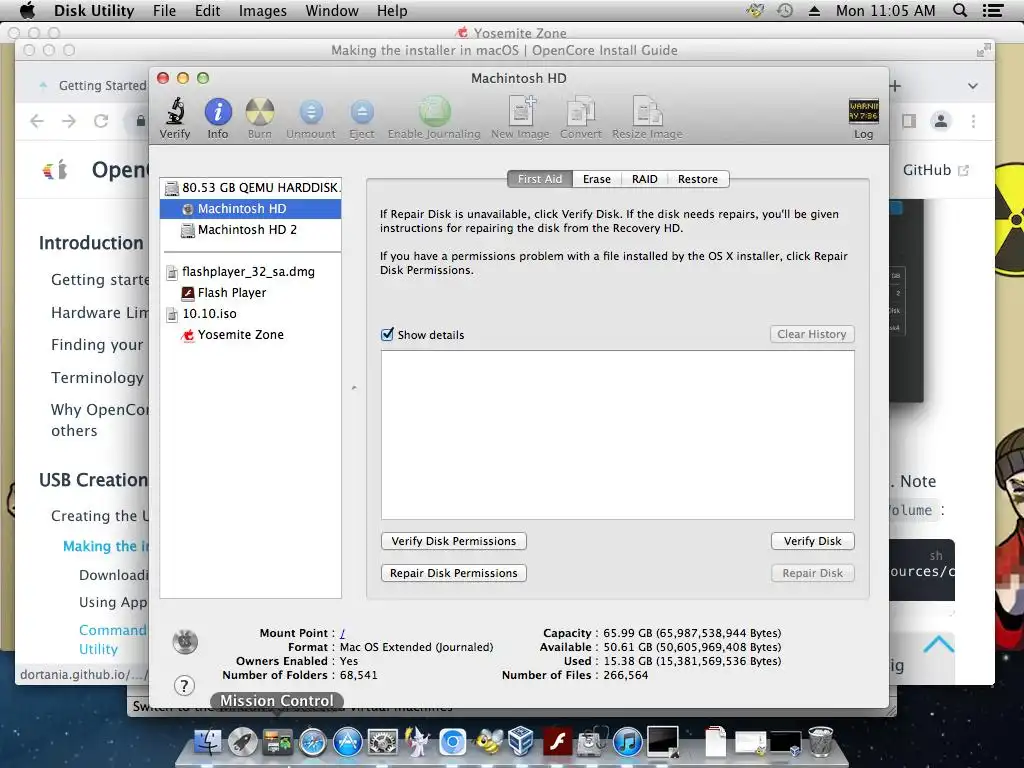Click Verify Disk Permissions button
Viewport: 1024px width, 768px height.
point(454,541)
